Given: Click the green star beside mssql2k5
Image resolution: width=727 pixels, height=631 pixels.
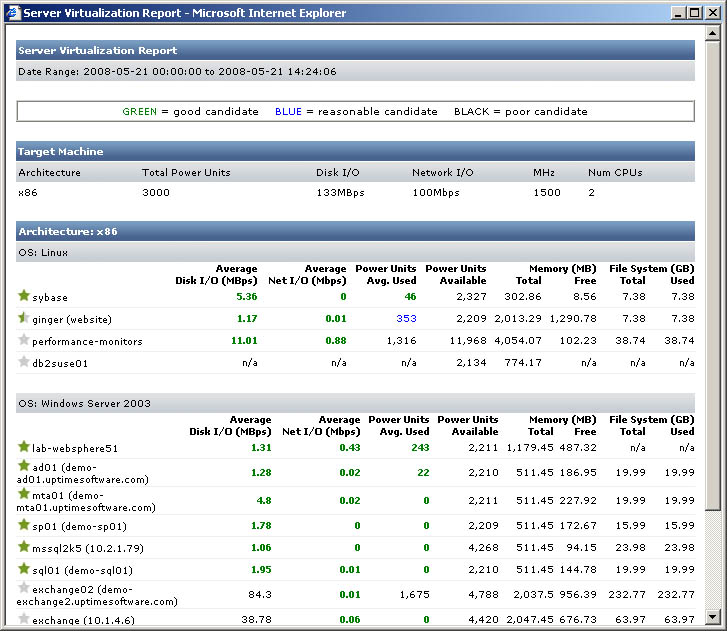Looking at the screenshot, I should pyautogui.click(x=24, y=546).
